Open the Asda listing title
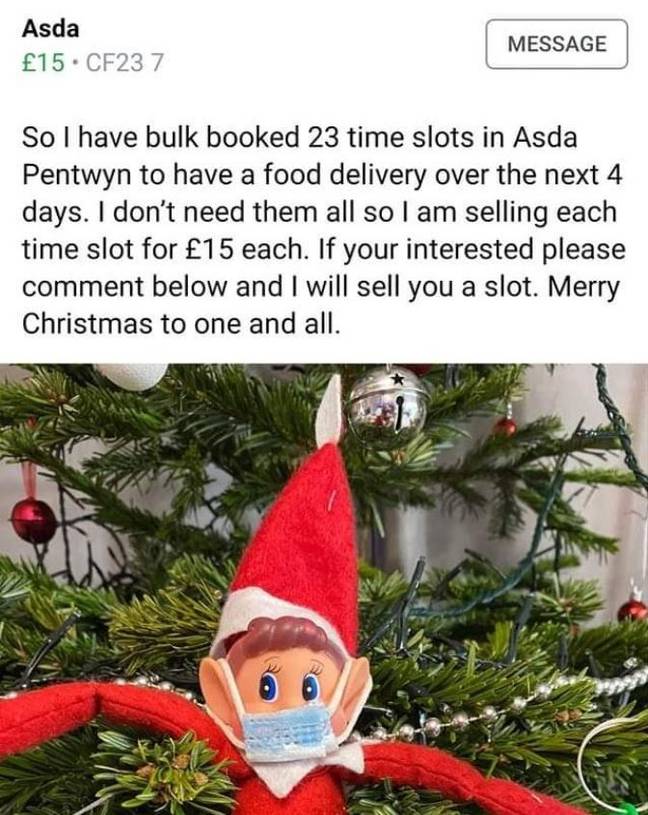The height and width of the screenshot is (815, 648). (x=50, y=29)
